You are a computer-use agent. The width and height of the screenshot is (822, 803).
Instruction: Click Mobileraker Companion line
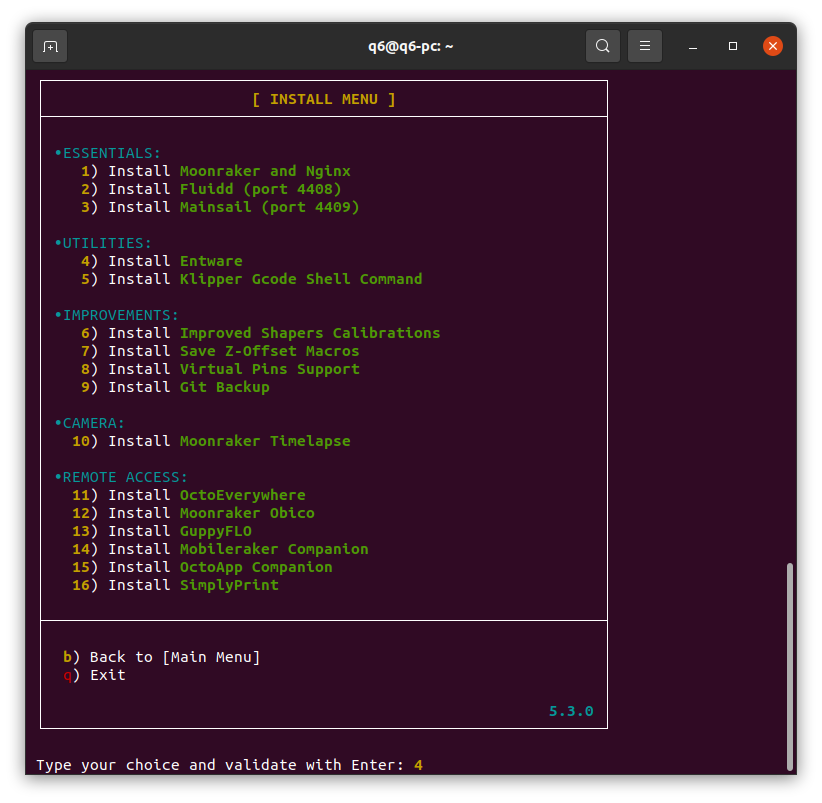point(220,549)
